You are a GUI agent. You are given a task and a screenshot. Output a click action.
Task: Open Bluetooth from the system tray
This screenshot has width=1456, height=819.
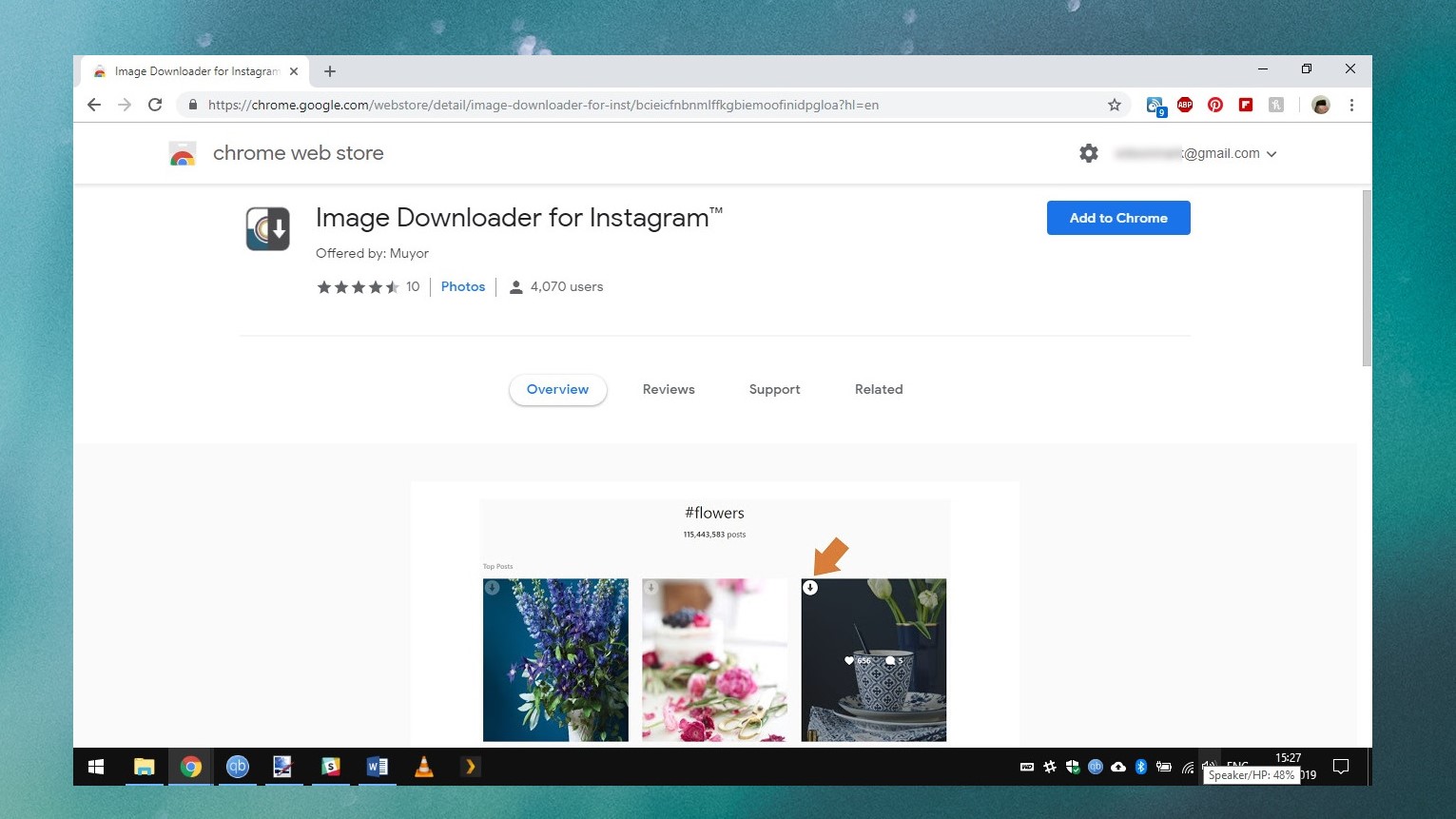point(1141,767)
